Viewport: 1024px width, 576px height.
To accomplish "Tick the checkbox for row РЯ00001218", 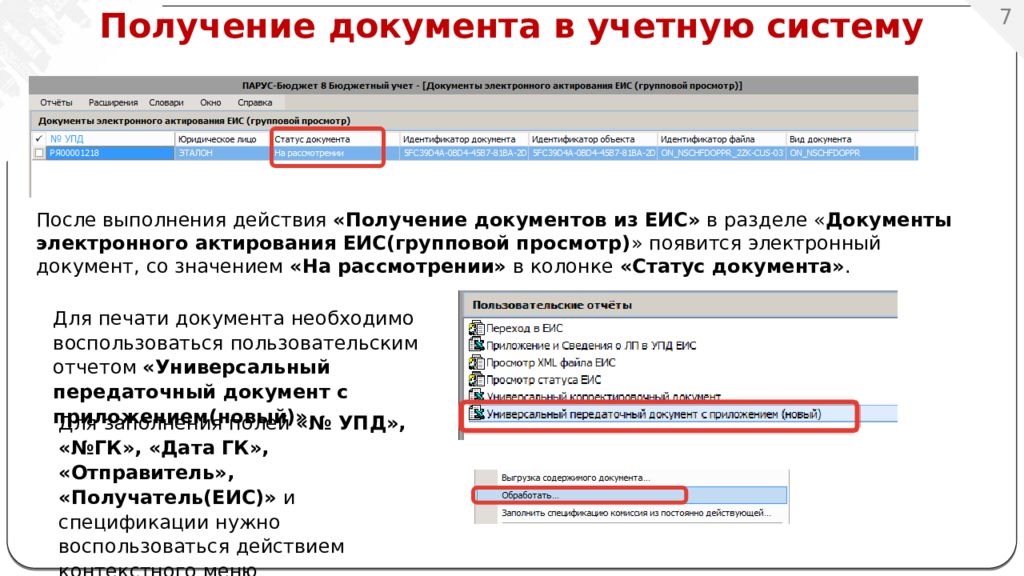I will coord(39,153).
